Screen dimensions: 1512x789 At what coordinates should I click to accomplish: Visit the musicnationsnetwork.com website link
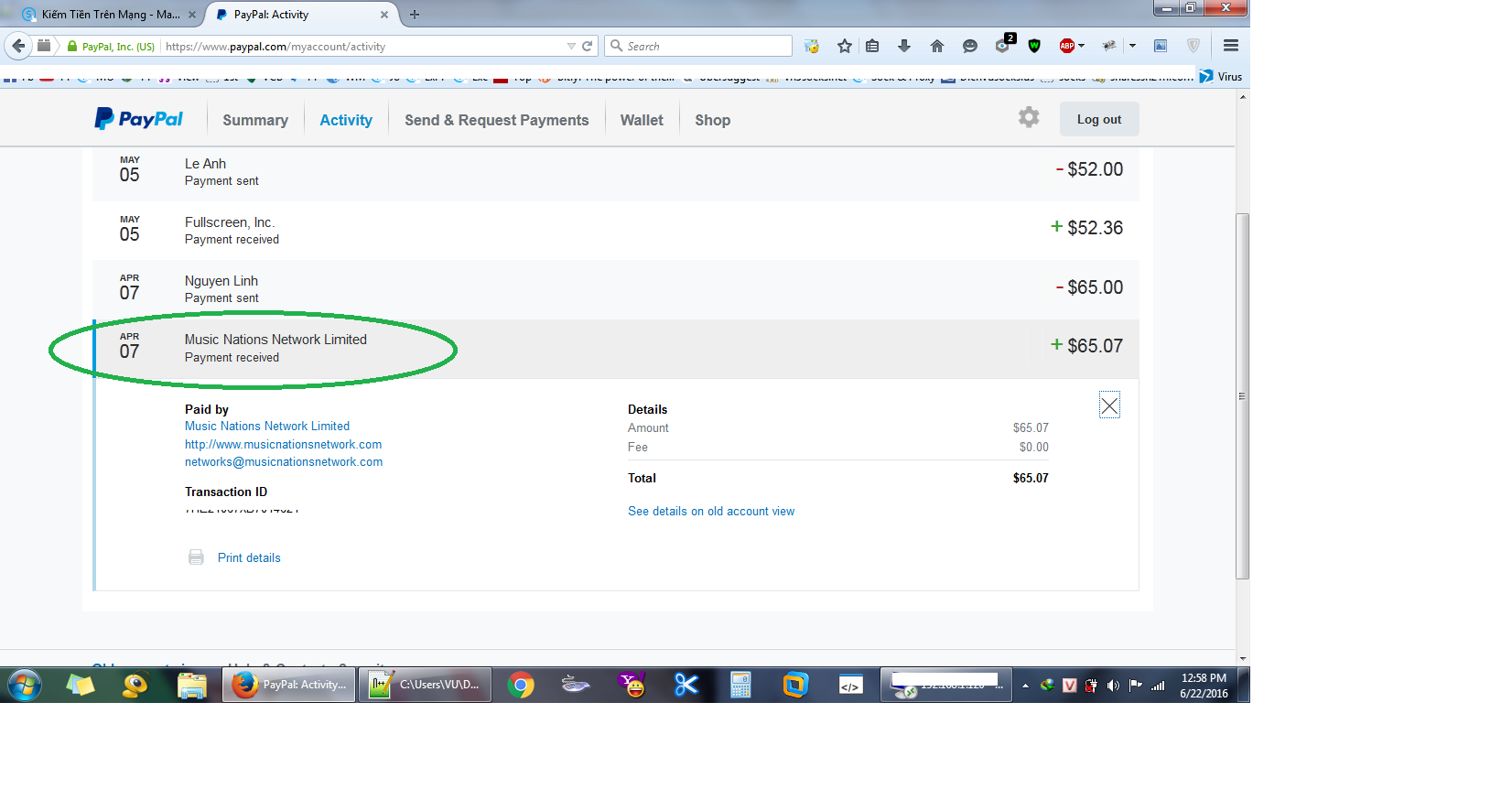[283, 445]
